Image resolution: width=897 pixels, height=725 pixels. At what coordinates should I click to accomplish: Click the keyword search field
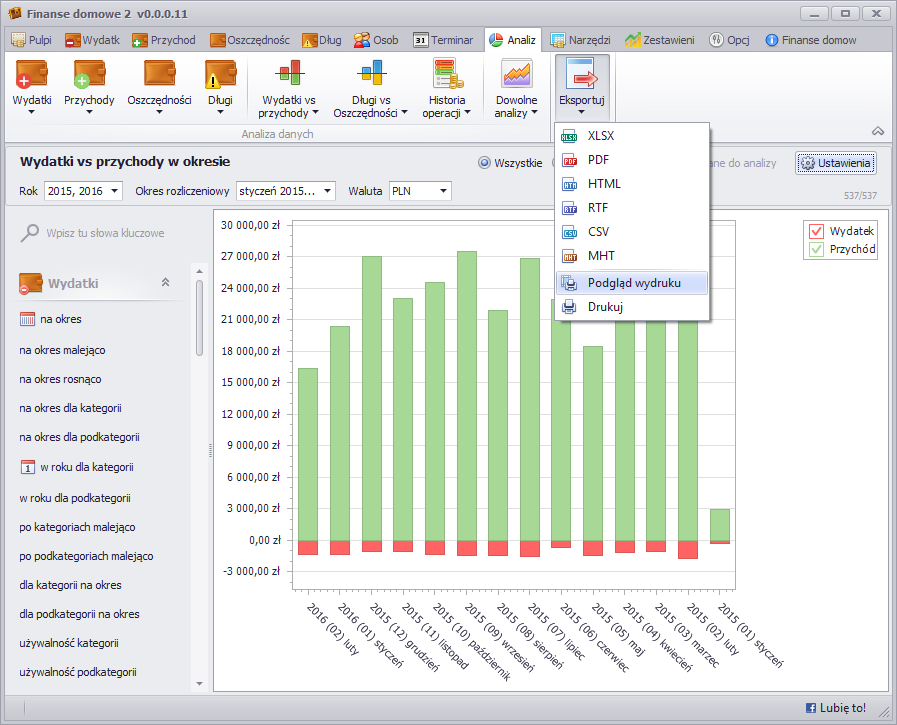(105, 233)
